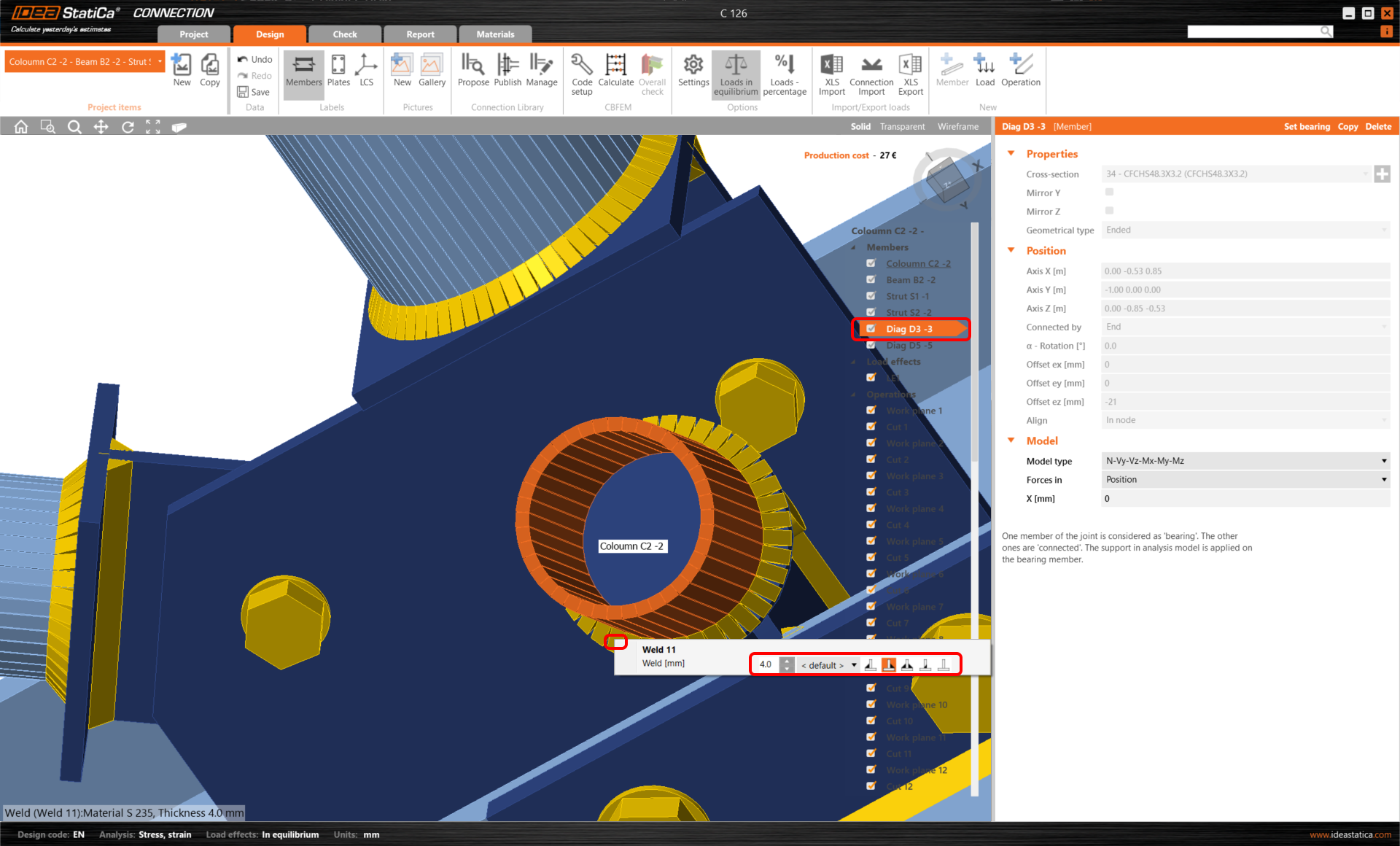Collapse the Position section

1011,250
